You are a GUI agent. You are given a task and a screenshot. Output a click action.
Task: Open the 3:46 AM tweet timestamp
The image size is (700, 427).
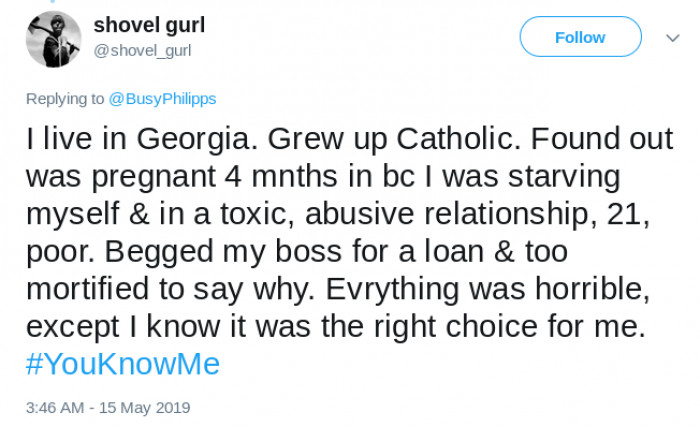tap(54, 408)
